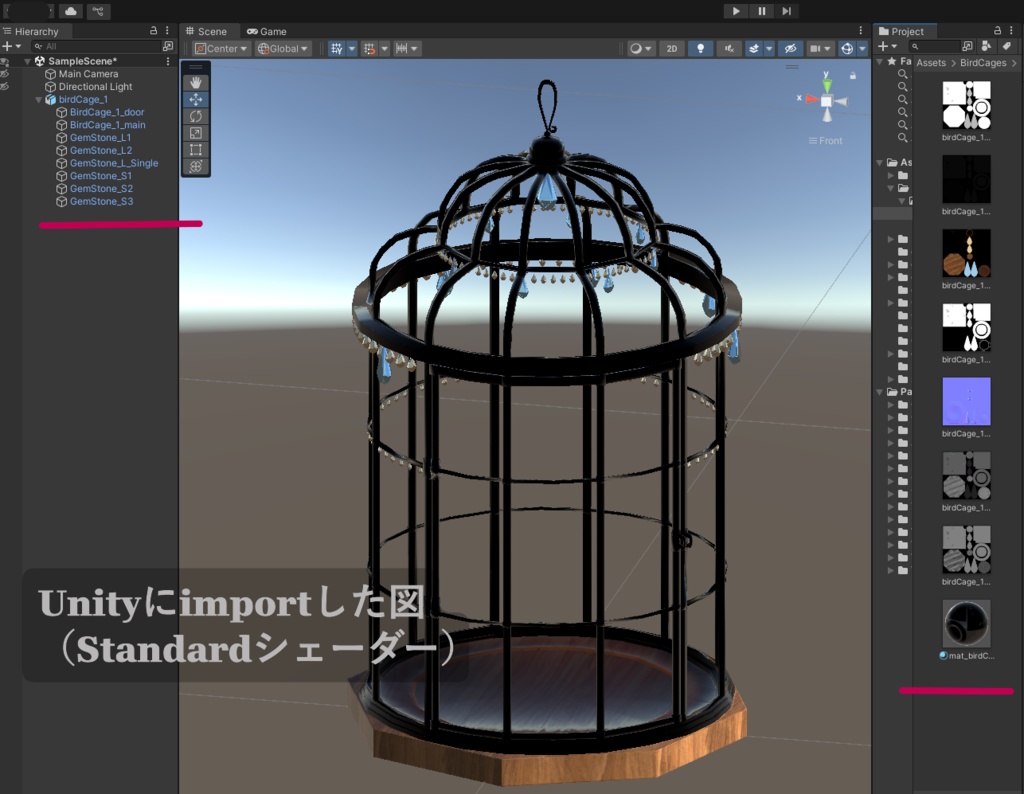The image size is (1024, 794).
Task: Open the Center pivot dropdown
Action: 220,48
